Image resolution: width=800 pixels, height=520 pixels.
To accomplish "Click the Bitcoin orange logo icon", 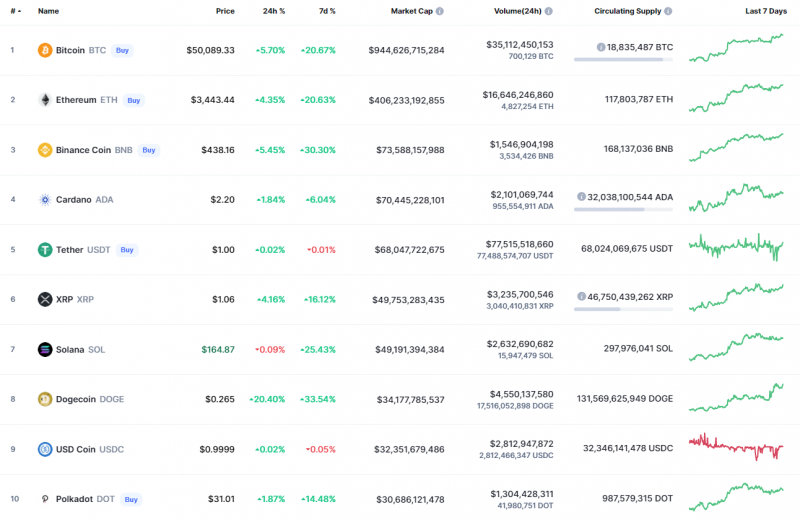I will click(x=45, y=50).
